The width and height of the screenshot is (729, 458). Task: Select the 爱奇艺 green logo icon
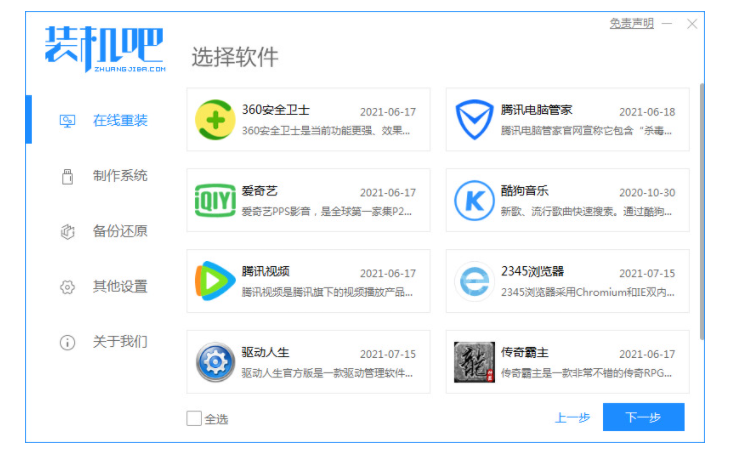point(215,201)
